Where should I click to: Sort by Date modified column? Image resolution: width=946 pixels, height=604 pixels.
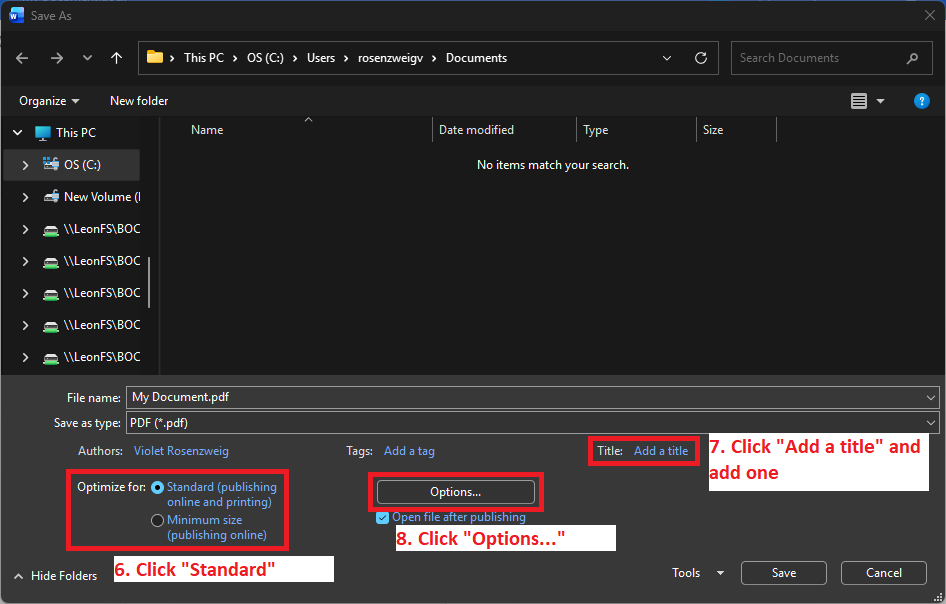pyautogui.click(x=476, y=130)
